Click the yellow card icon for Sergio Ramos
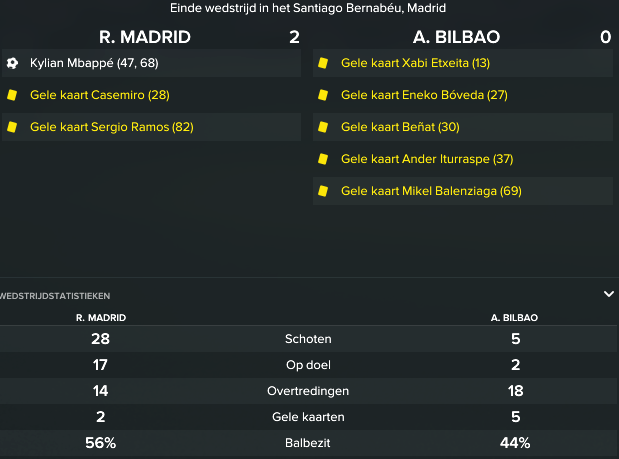Screen dimensions: 619x459 [x=12, y=127]
